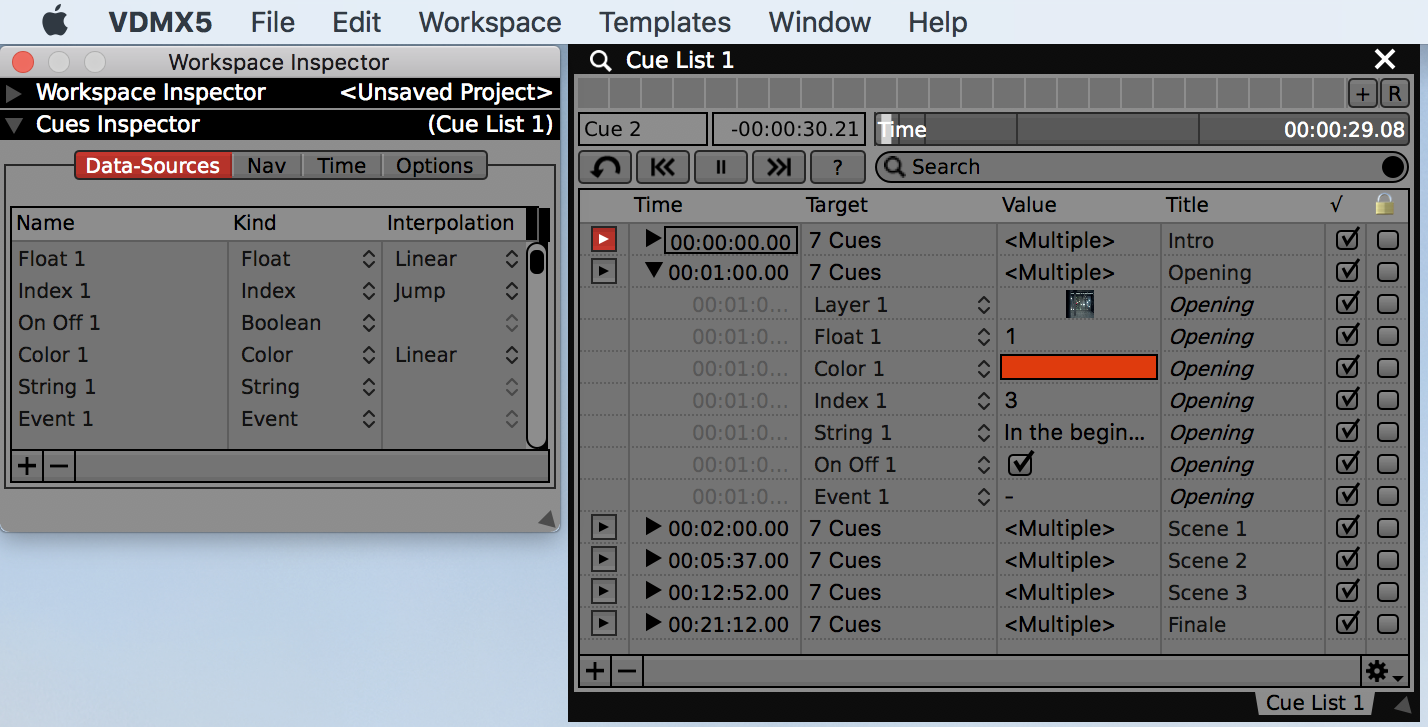Viewport: 1428px width, 727px height.
Task: Click the black circle at search field end
Action: (1392, 167)
